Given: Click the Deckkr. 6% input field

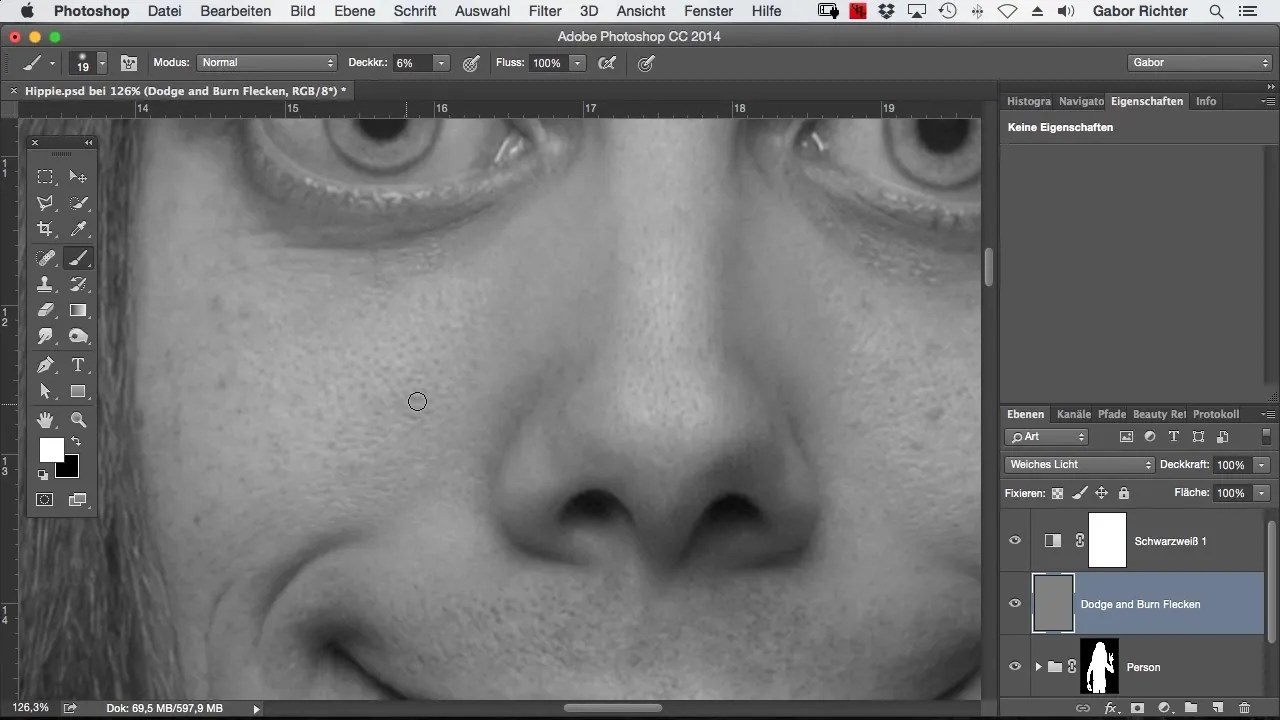Looking at the screenshot, I should coord(412,63).
